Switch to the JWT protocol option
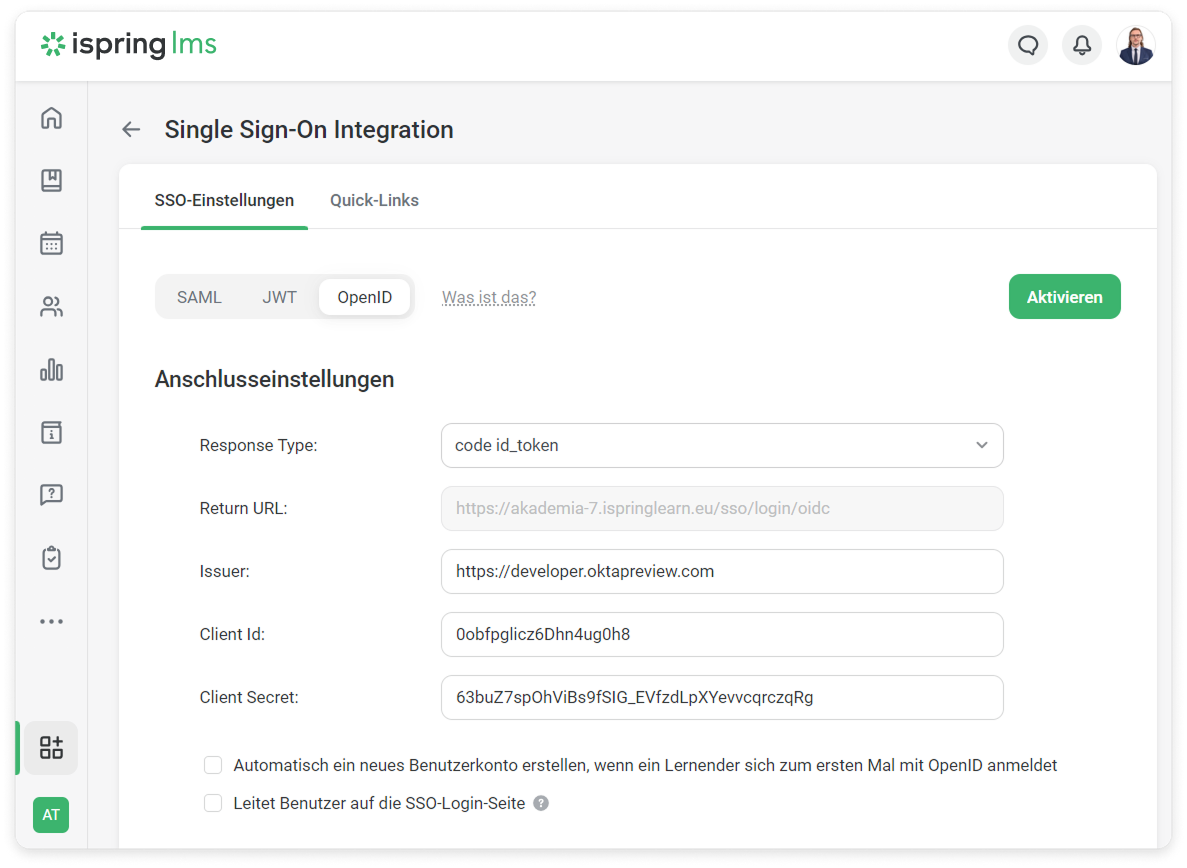This screenshot has height=868, width=1187. [x=279, y=298]
